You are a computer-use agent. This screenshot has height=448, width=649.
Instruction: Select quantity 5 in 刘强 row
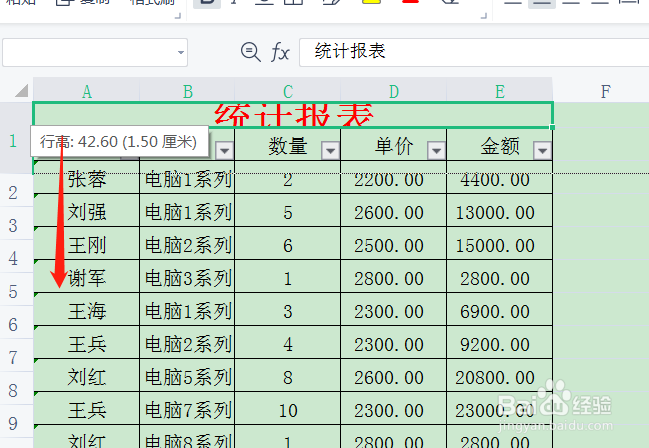pos(288,212)
